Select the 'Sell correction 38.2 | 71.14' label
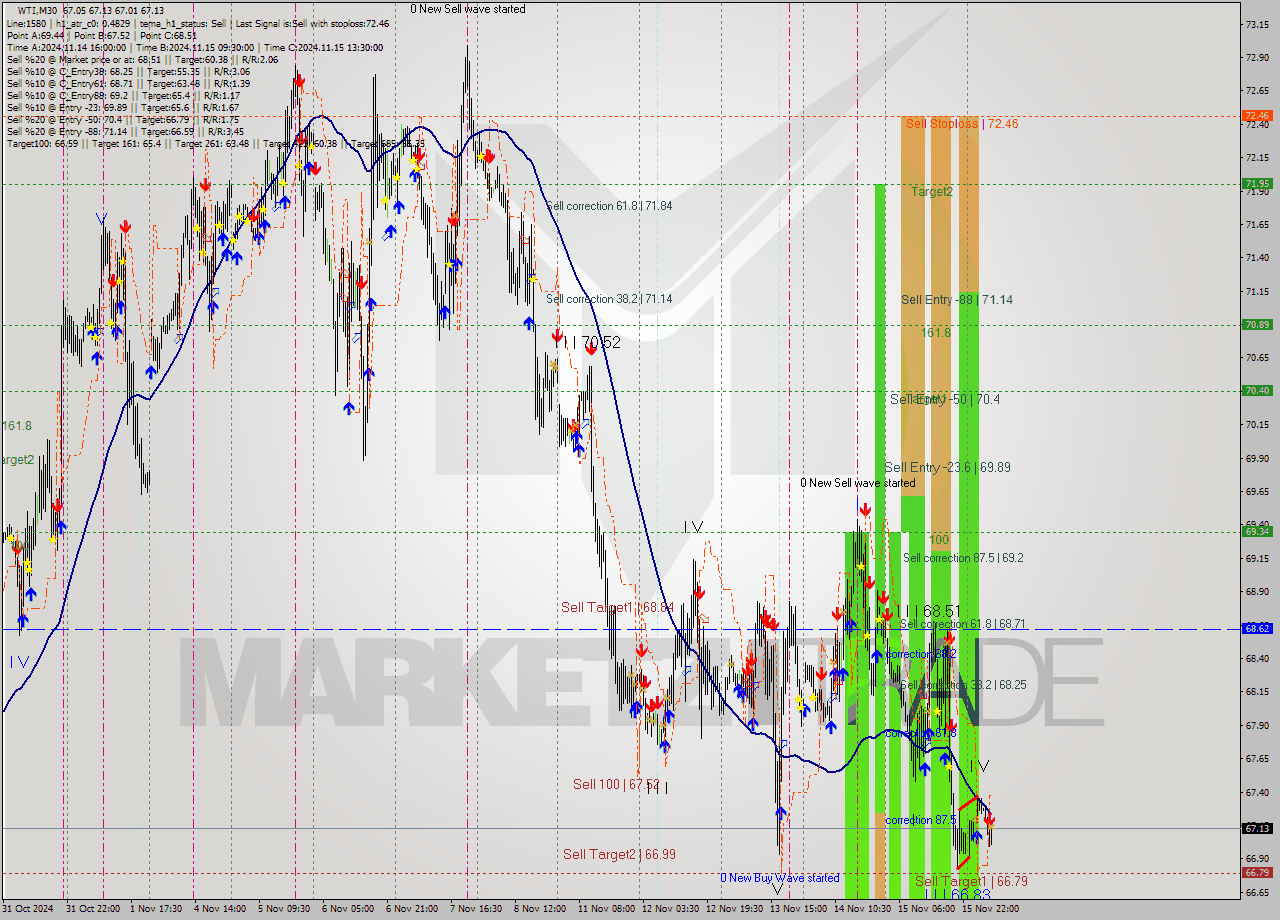 [608, 299]
